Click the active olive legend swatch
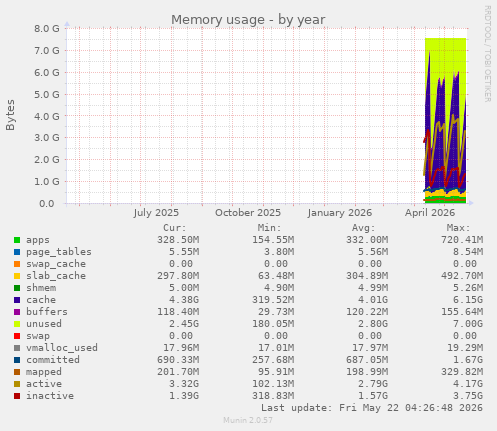 (x=17, y=384)
